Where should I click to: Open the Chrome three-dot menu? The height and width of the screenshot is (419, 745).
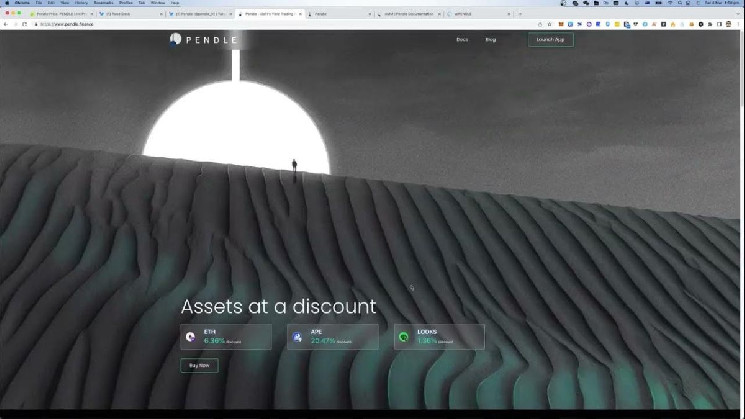(738, 24)
